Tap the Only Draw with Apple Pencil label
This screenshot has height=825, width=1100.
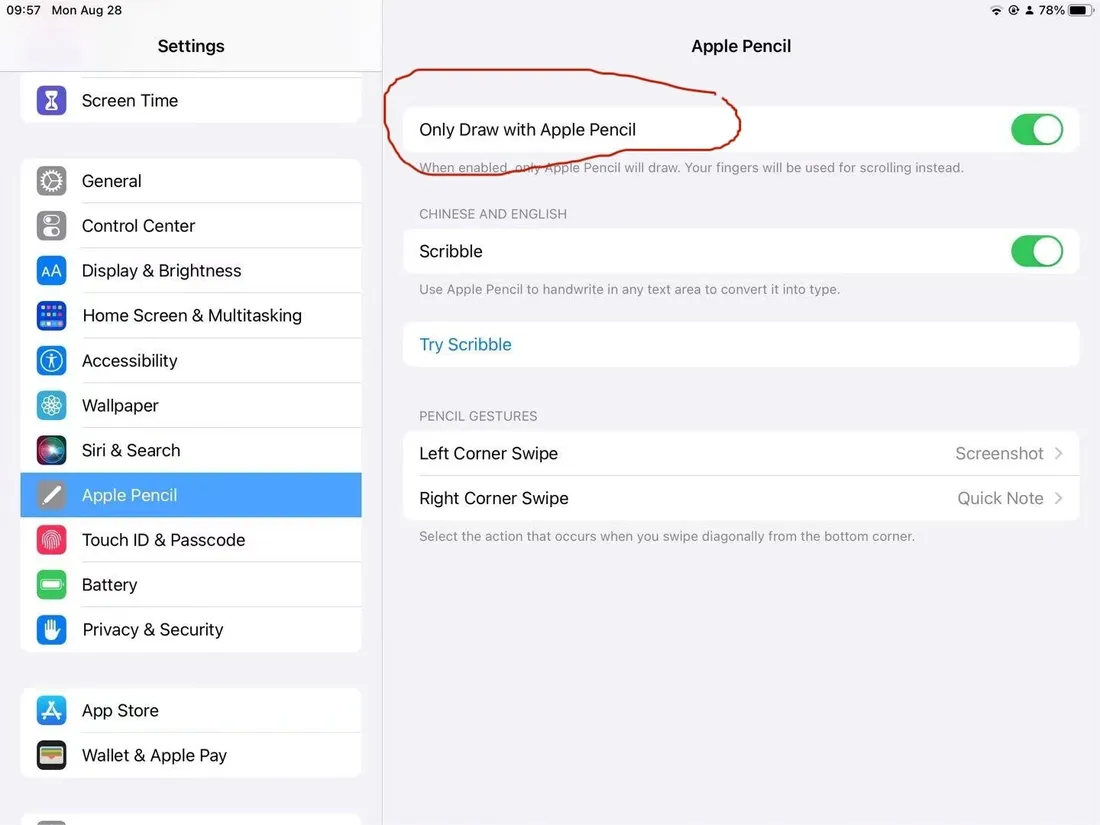(x=528, y=130)
